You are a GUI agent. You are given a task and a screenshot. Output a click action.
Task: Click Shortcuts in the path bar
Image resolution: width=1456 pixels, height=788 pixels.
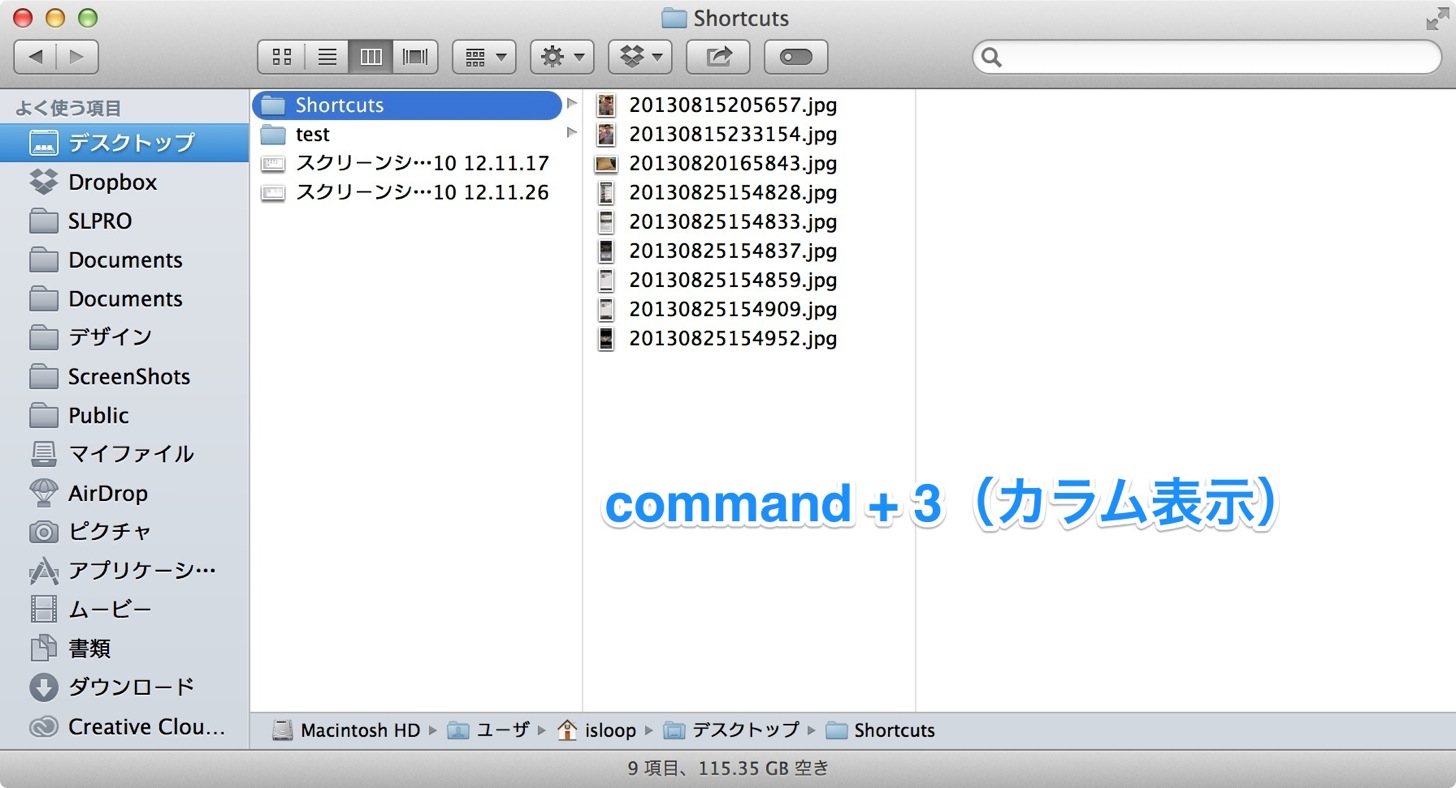coord(881,730)
